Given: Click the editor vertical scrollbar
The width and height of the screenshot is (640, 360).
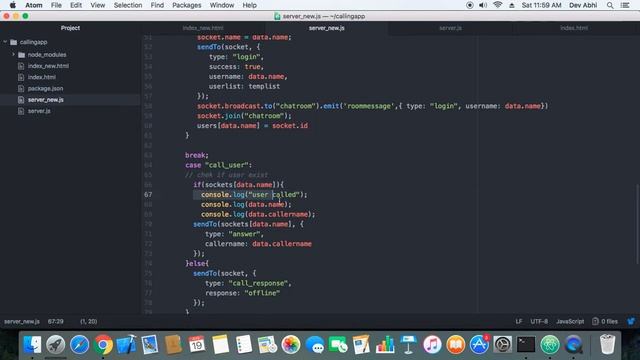Looking at the screenshot, I should point(638,224).
